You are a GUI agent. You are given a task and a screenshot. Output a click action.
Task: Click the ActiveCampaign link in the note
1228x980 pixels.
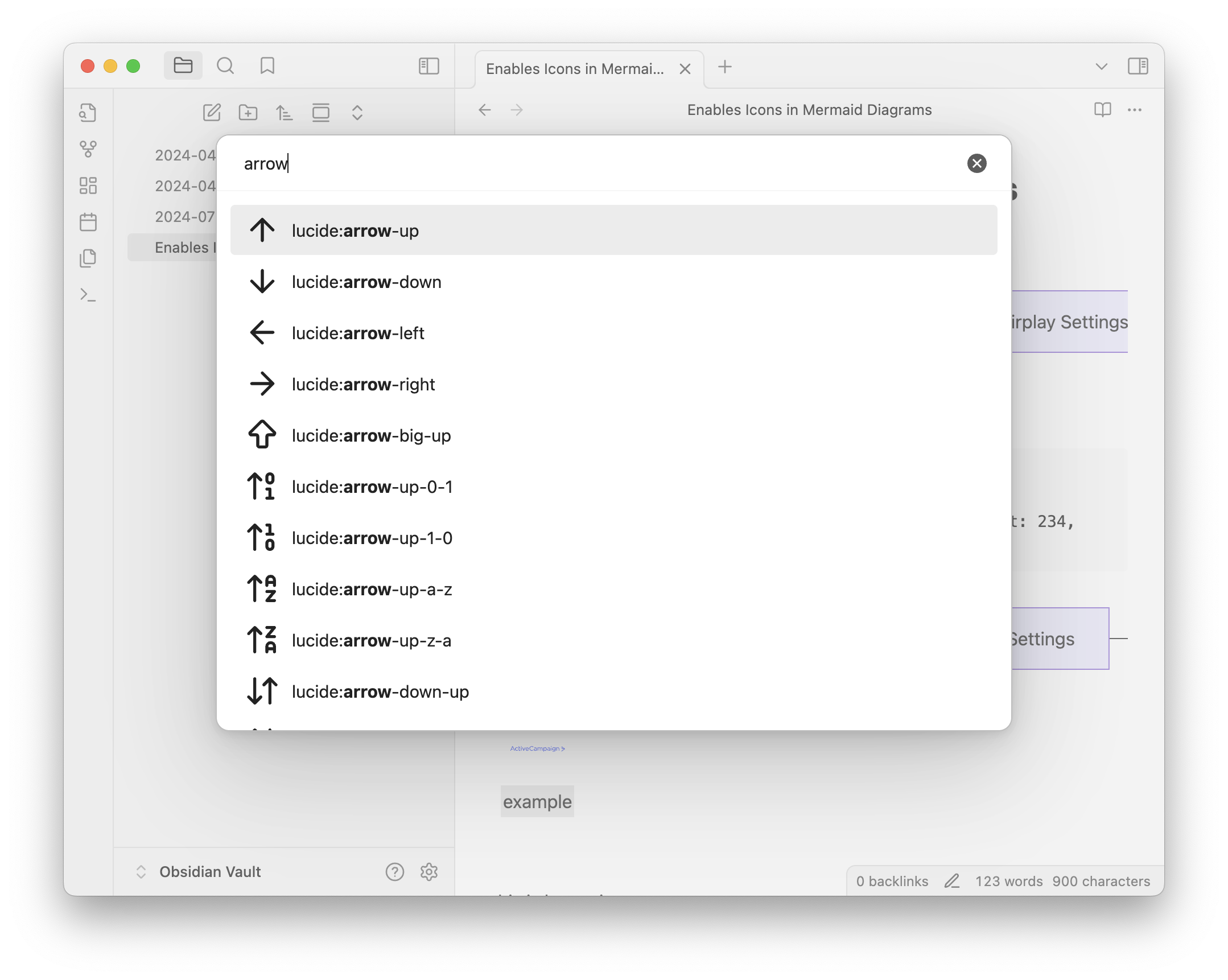pyautogui.click(x=537, y=748)
